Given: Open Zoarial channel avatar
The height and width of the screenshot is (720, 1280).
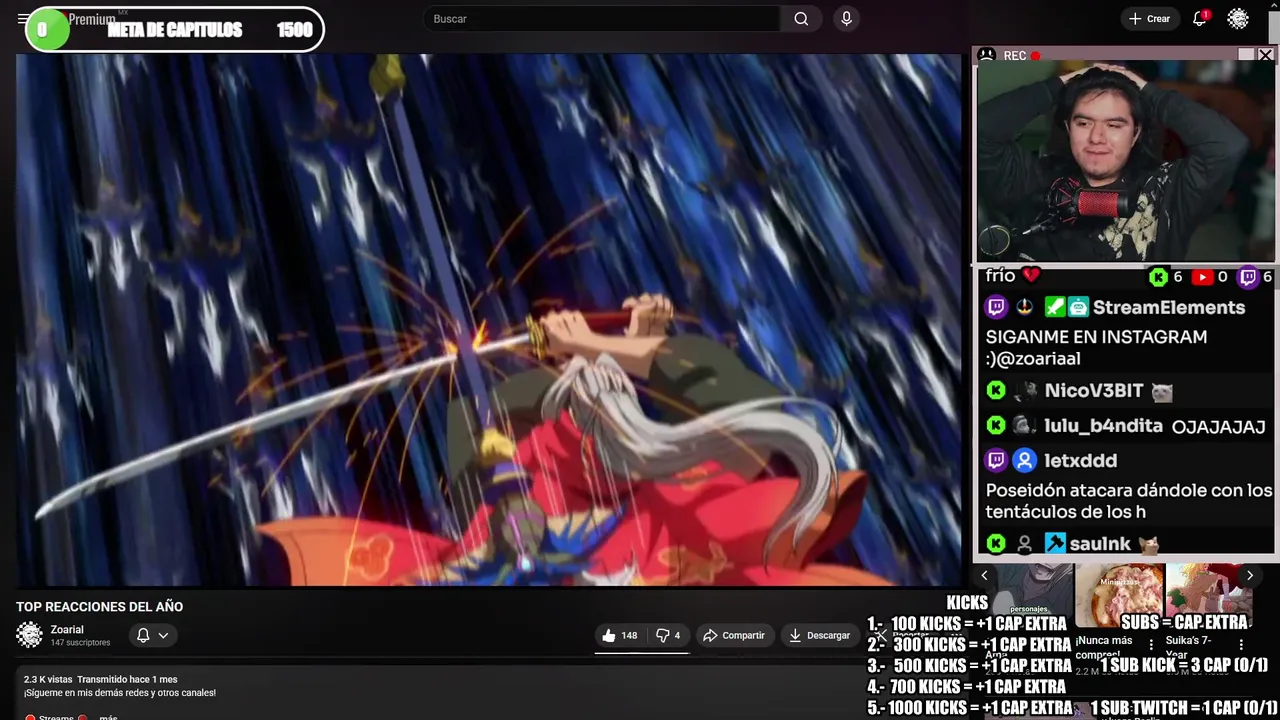Looking at the screenshot, I should coord(30,635).
